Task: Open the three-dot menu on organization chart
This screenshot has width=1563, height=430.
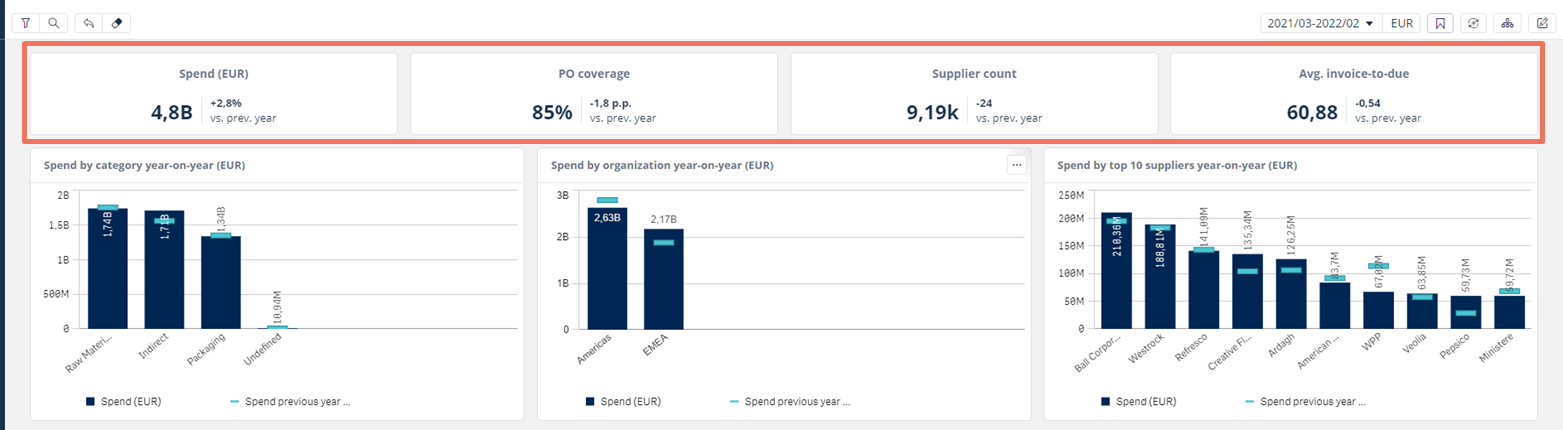Action: 1017,165
